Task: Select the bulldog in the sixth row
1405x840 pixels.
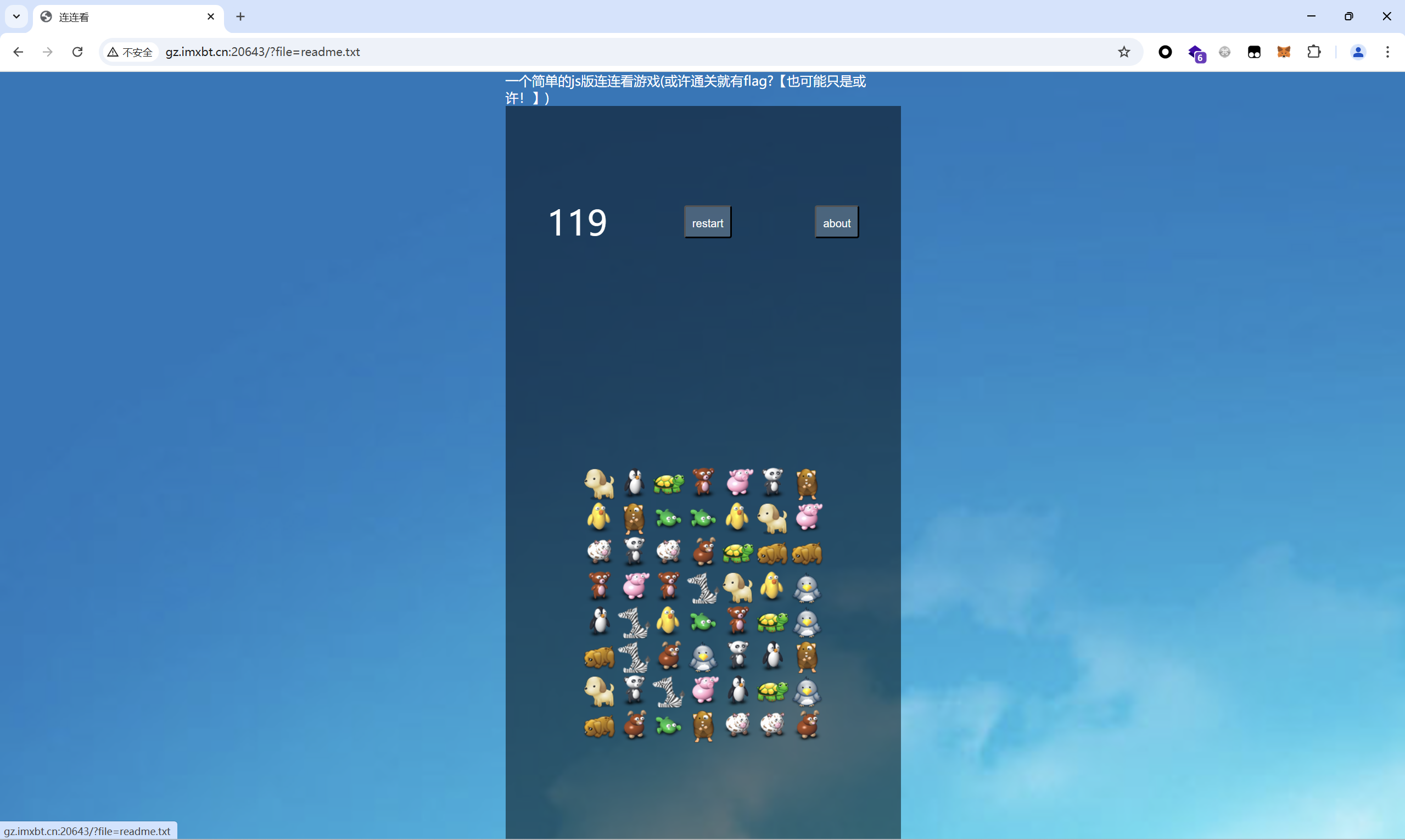Action: pyautogui.click(x=600, y=657)
